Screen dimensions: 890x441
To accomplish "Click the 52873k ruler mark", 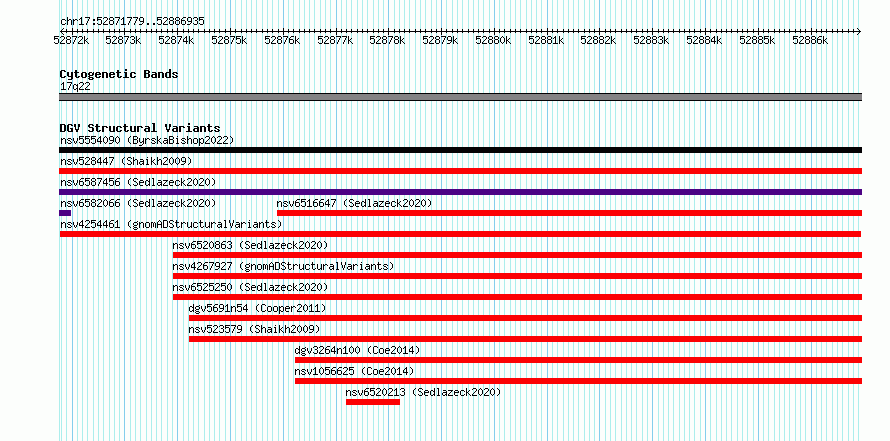I will pos(124,40).
